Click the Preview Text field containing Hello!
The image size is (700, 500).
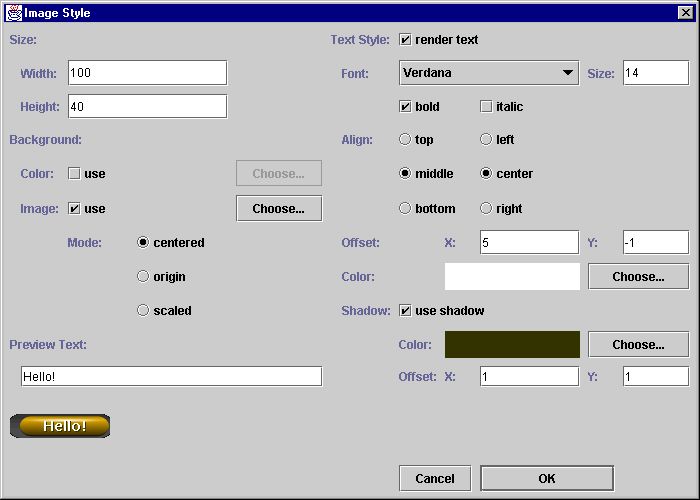coord(171,376)
